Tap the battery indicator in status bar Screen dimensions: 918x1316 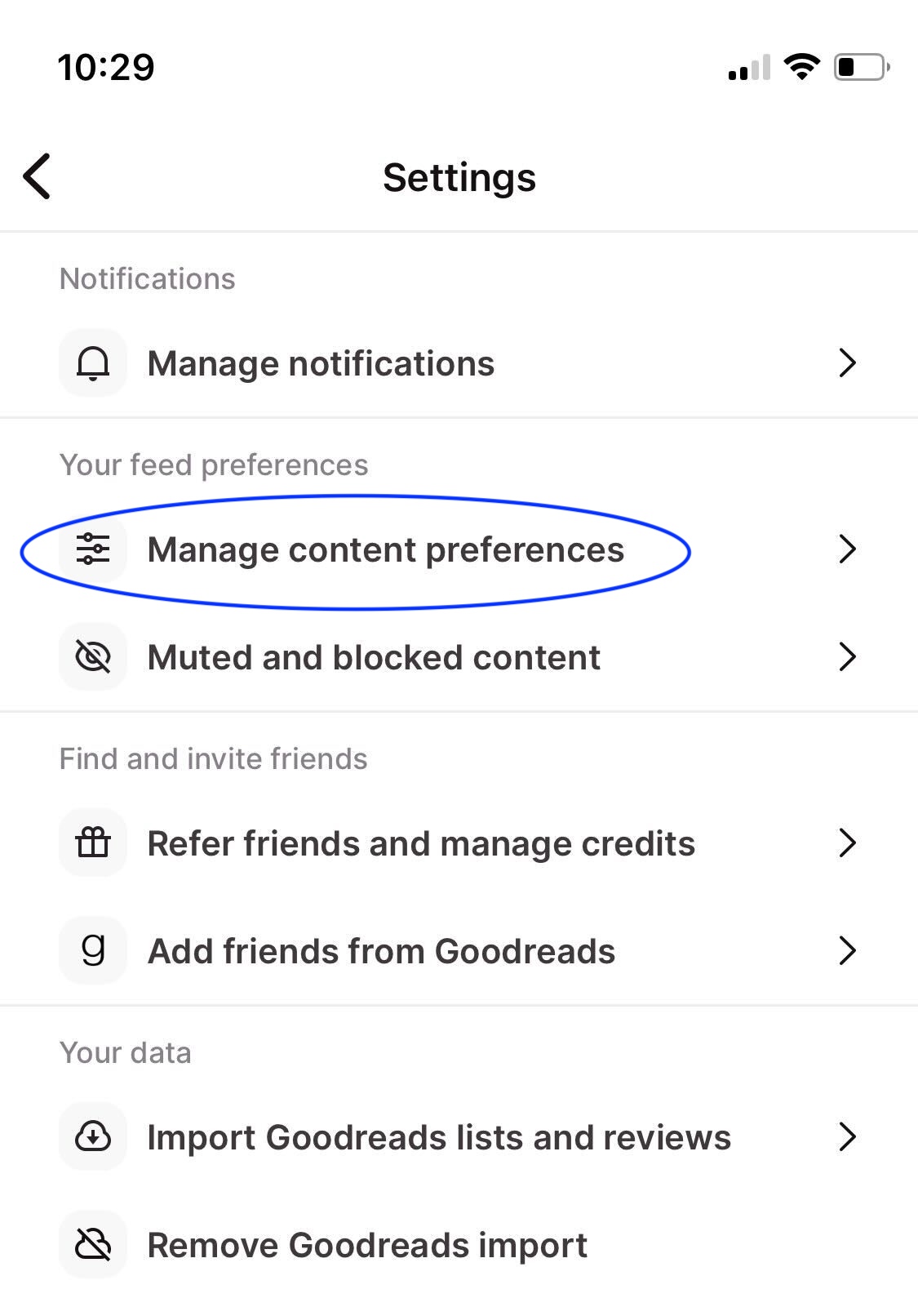pyautogui.click(x=862, y=67)
